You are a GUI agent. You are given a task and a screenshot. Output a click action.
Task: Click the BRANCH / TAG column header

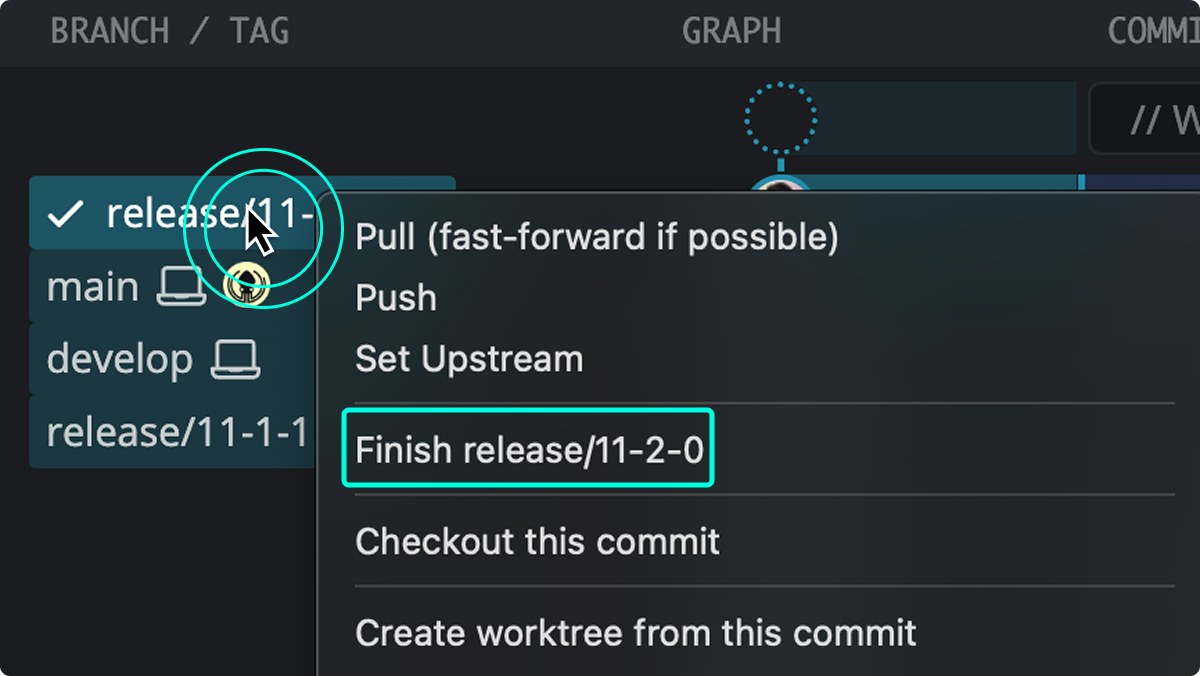[x=168, y=30]
